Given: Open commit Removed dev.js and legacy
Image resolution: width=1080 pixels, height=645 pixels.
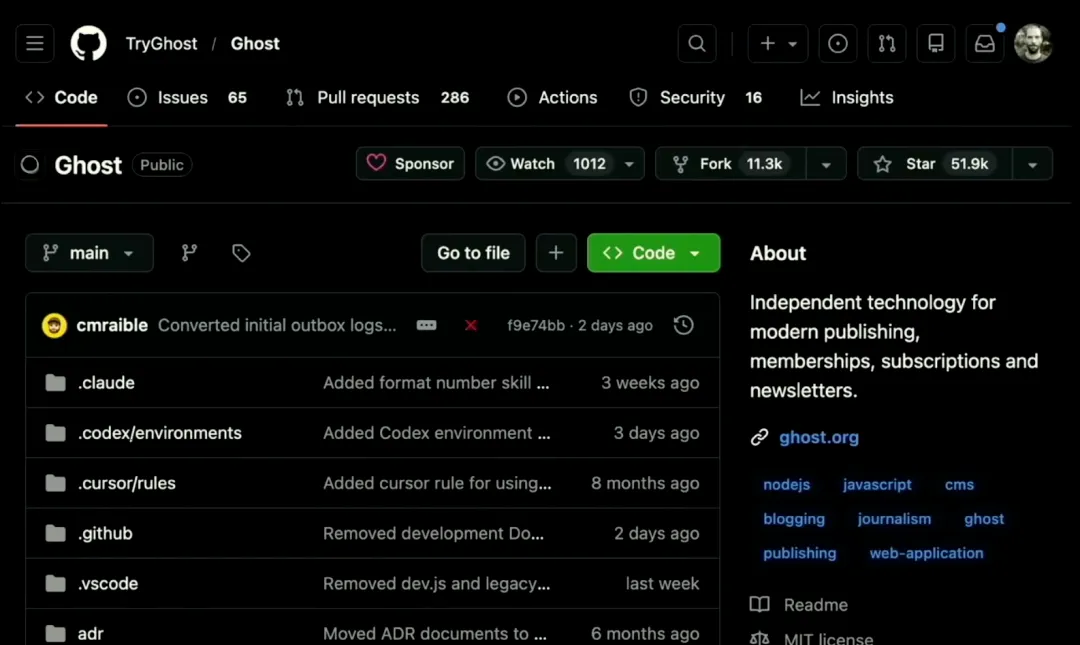Looking at the screenshot, I should (x=436, y=584).
